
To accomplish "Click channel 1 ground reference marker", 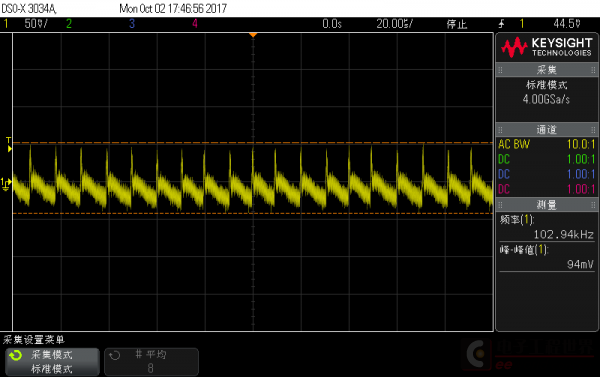I will click(x=6, y=184).
